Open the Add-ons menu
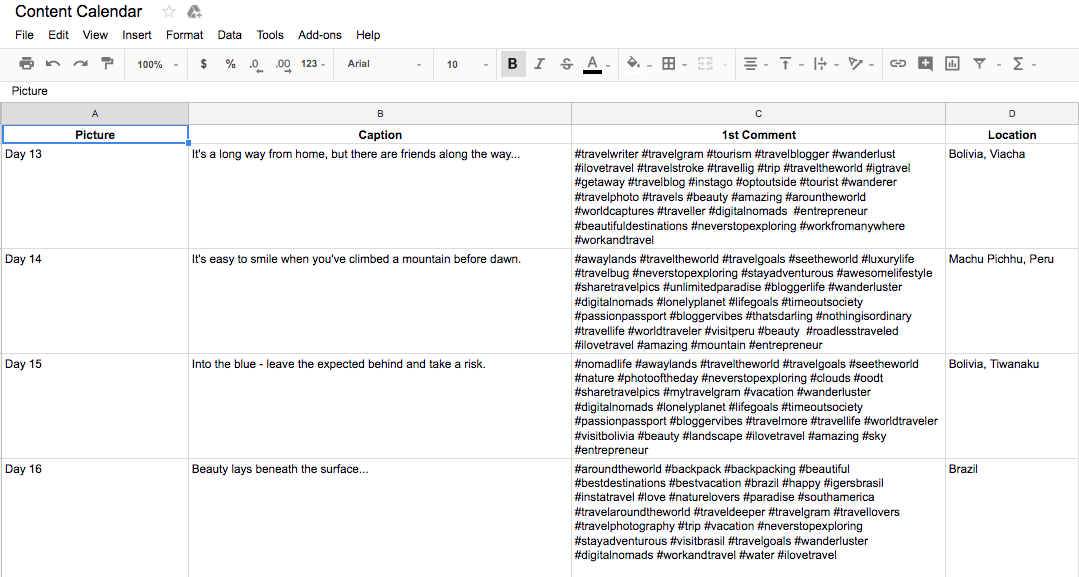This screenshot has width=1079, height=577. coord(320,35)
